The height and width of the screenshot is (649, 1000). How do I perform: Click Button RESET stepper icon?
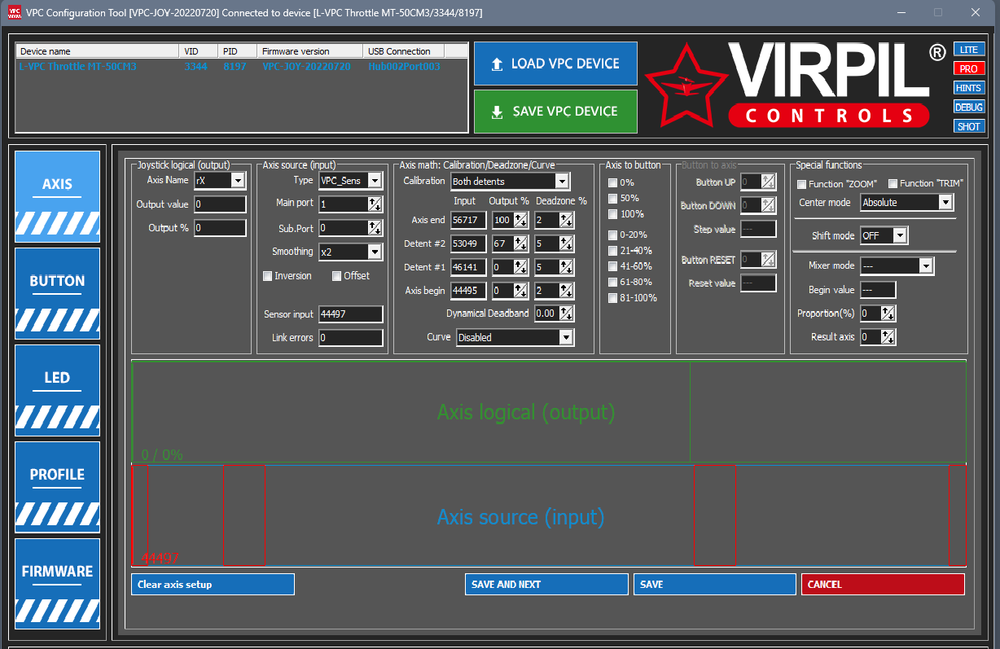coord(768,259)
